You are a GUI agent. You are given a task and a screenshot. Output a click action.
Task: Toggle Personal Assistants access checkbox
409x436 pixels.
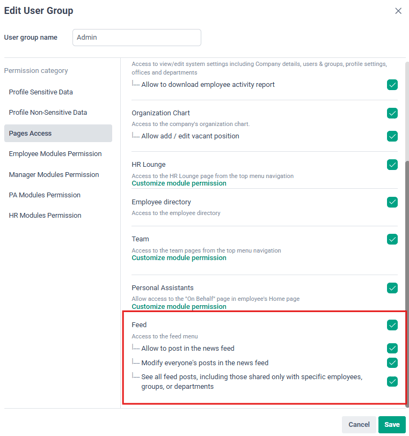[x=392, y=288]
